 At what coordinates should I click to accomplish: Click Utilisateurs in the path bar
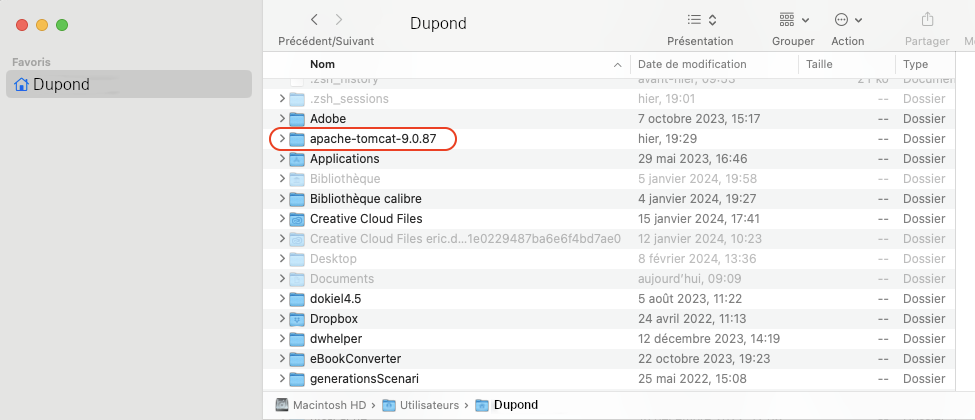(x=426, y=405)
